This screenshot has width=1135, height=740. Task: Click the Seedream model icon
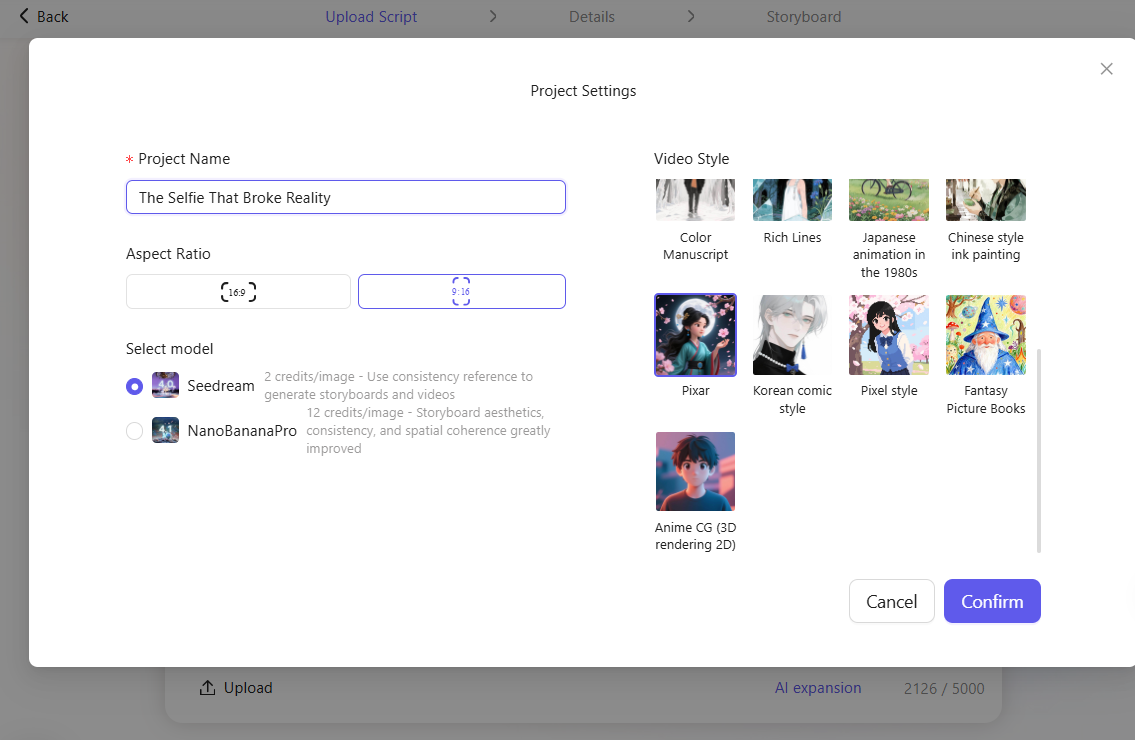pyautogui.click(x=165, y=385)
